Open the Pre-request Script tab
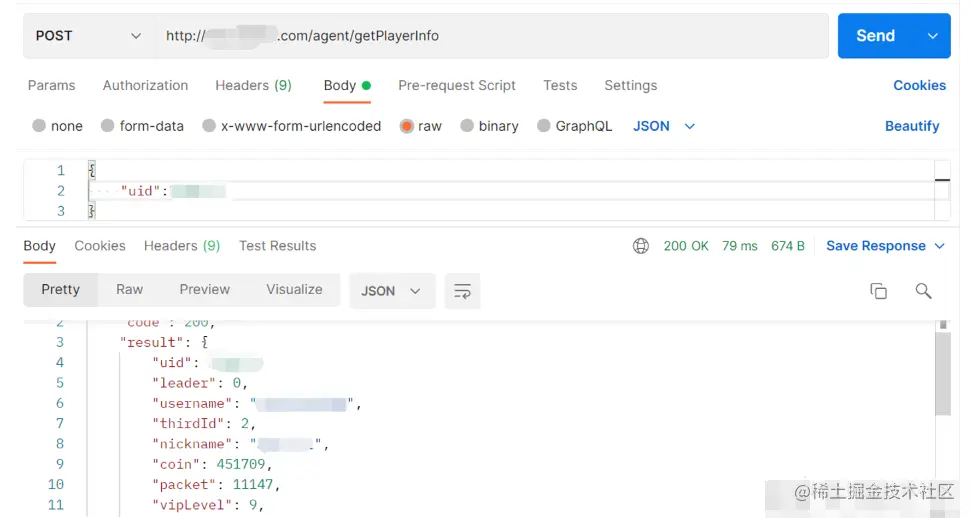971x518 pixels. (x=457, y=86)
